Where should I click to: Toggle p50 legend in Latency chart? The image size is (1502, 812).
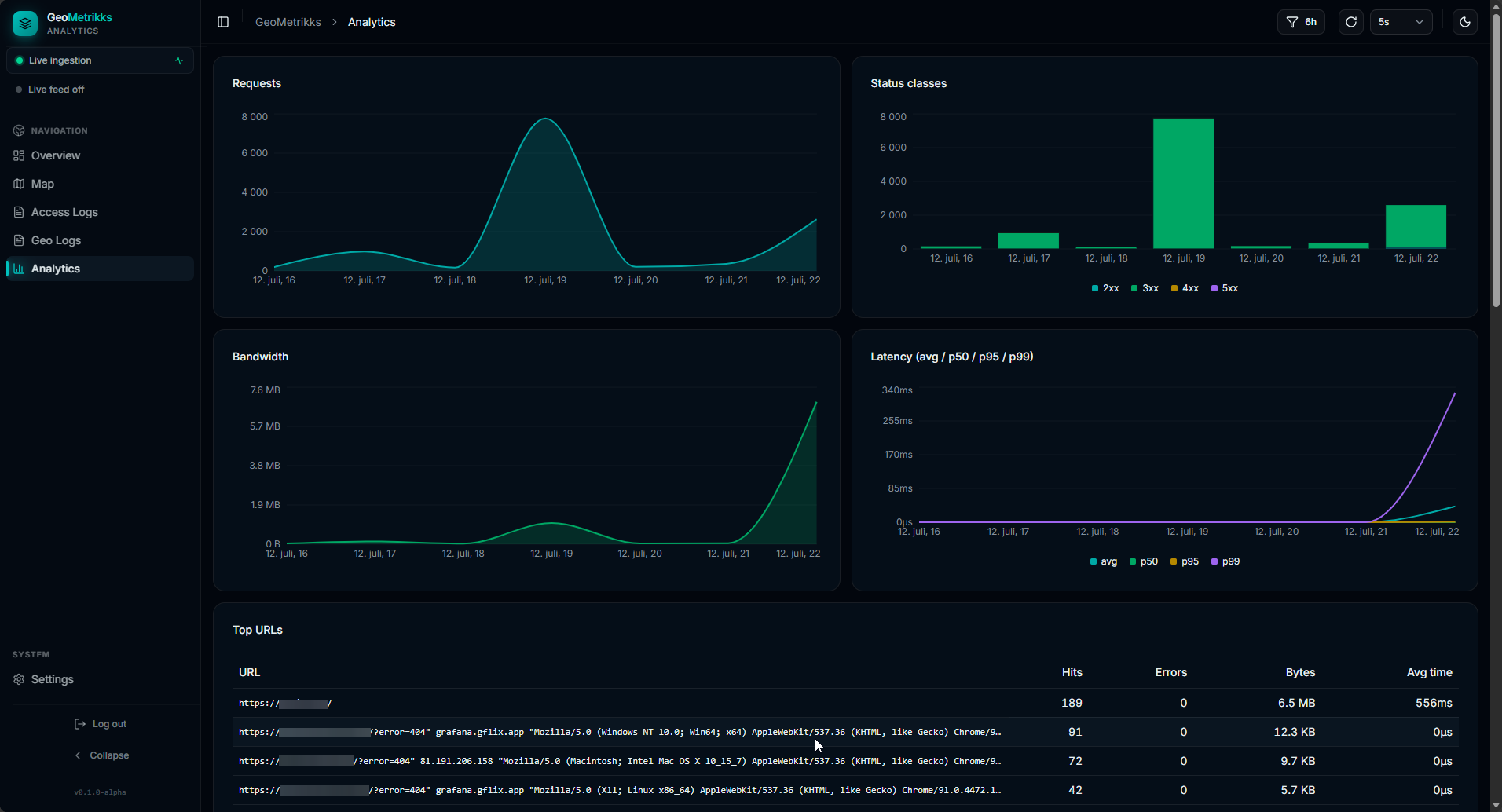(1144, 561)
